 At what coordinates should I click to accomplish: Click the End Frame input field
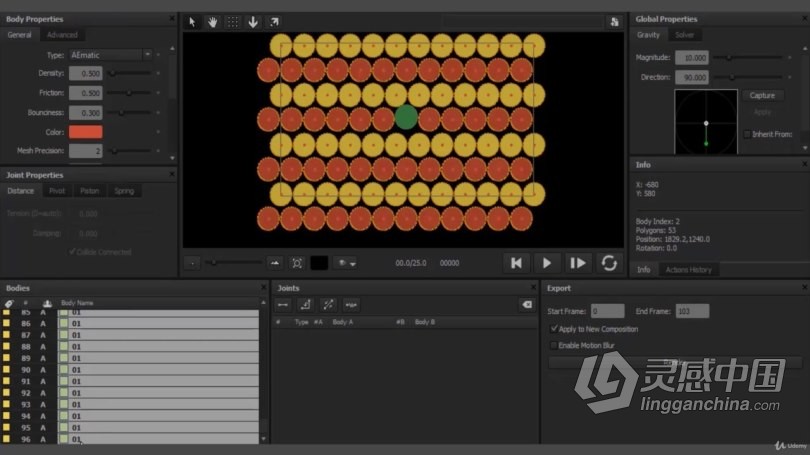(x=692, y=311)
